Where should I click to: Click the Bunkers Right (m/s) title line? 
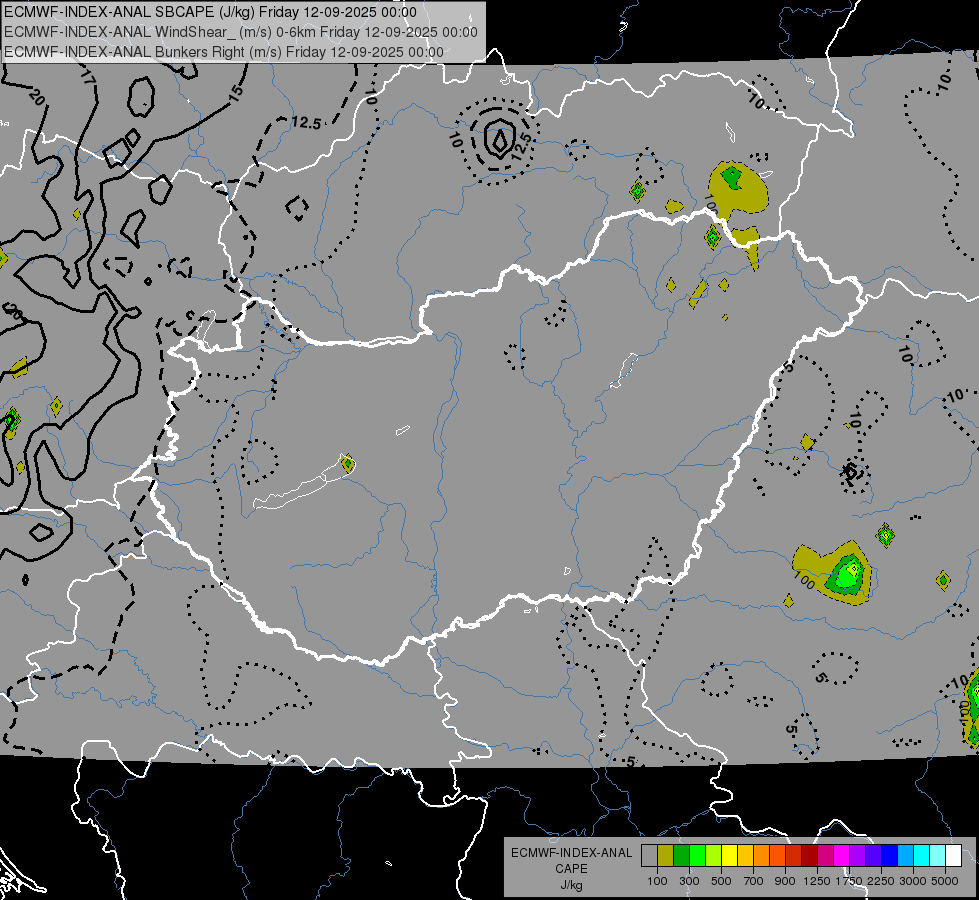point(224,52)
